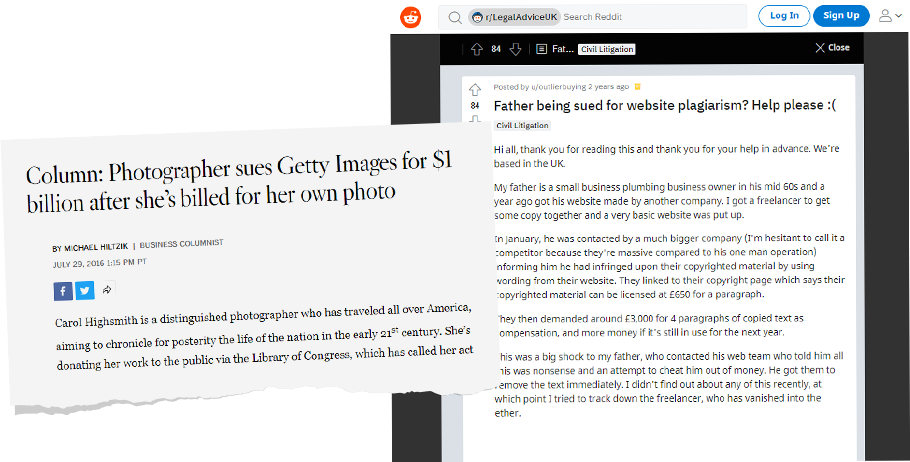Click the July 29, 2016 article date
Viewport: 910px width, 462px height.
100,264
